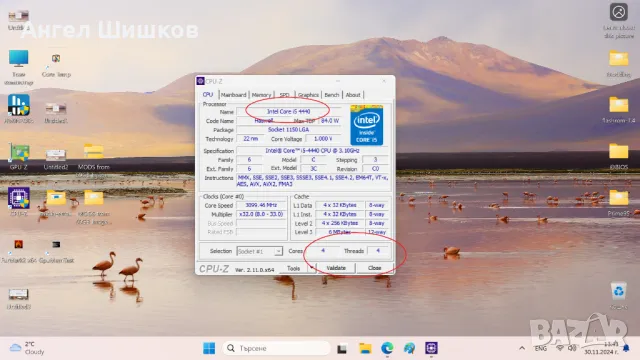The image size is (640, 360).
Task: Click the Tools button in CPU-Z
Action: (x=293, y=268)
